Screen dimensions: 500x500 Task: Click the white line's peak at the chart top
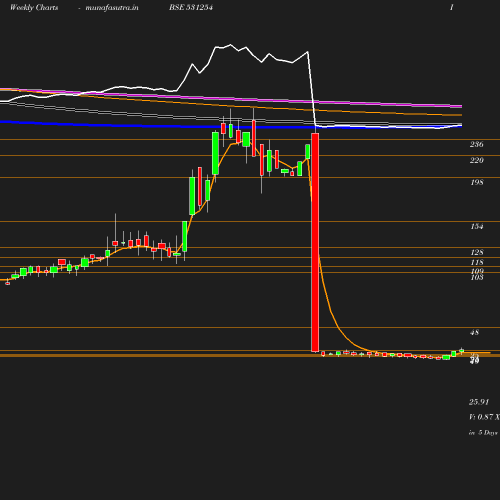(230, 44)
